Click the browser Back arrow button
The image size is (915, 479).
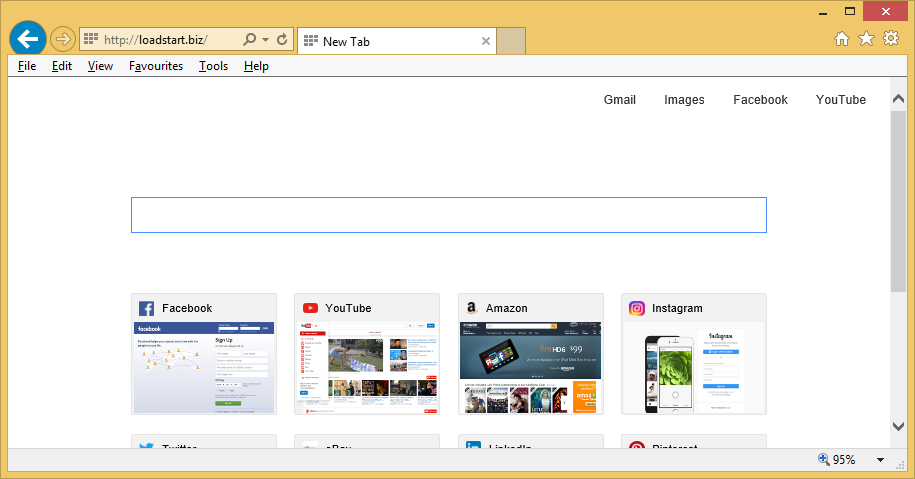pyautogui.click(x=28, y=39)
